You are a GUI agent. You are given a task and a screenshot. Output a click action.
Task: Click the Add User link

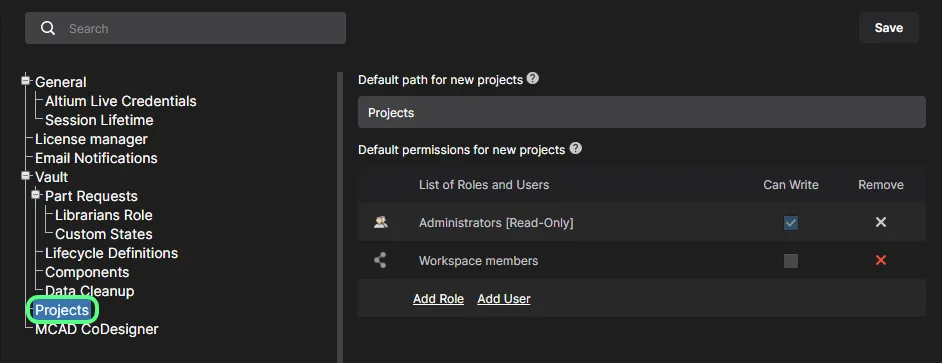tap(504, 299)
